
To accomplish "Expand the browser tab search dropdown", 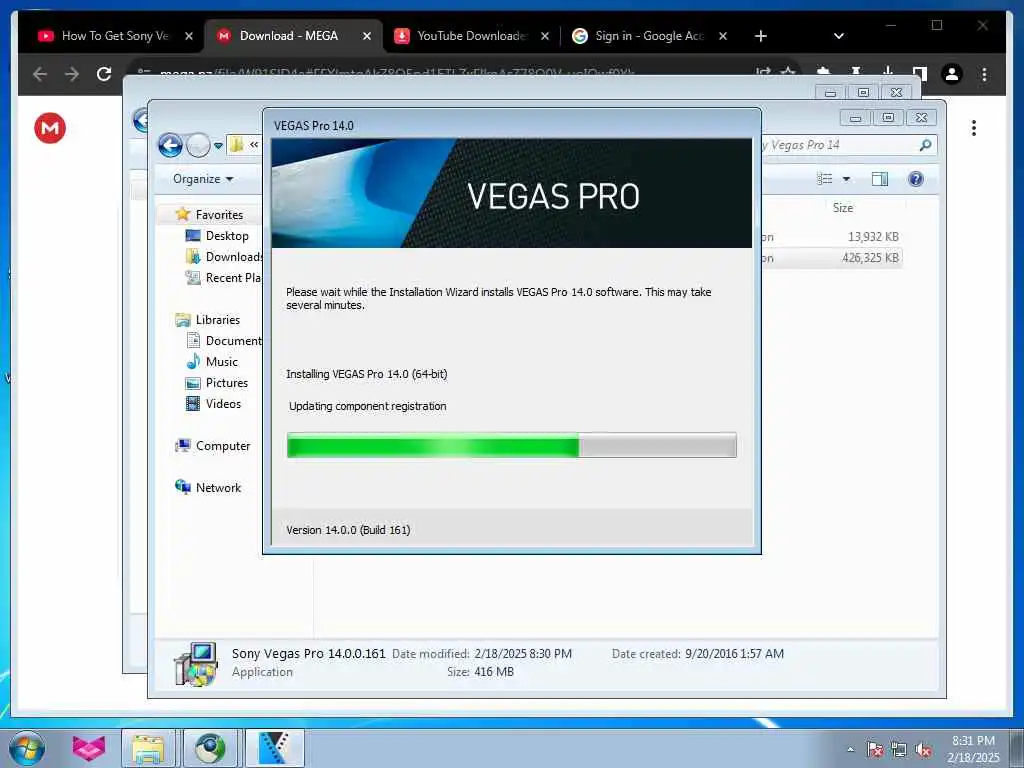I will [x=839, y=36].
